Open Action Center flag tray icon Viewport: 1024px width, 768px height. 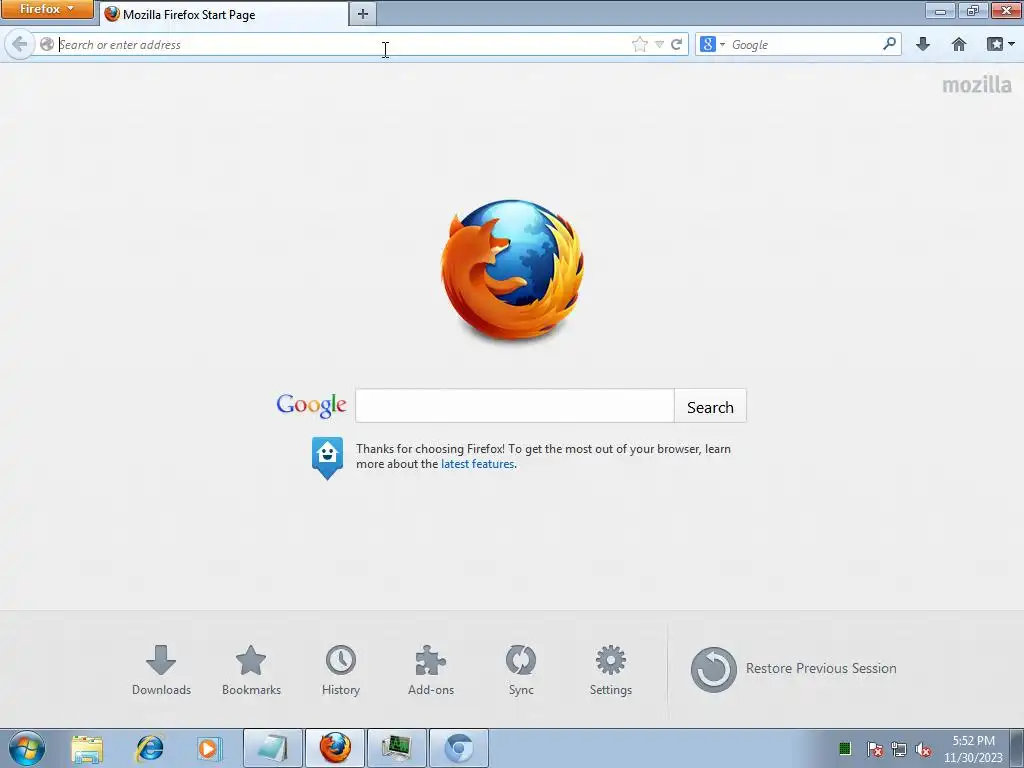tap(874, 749)
